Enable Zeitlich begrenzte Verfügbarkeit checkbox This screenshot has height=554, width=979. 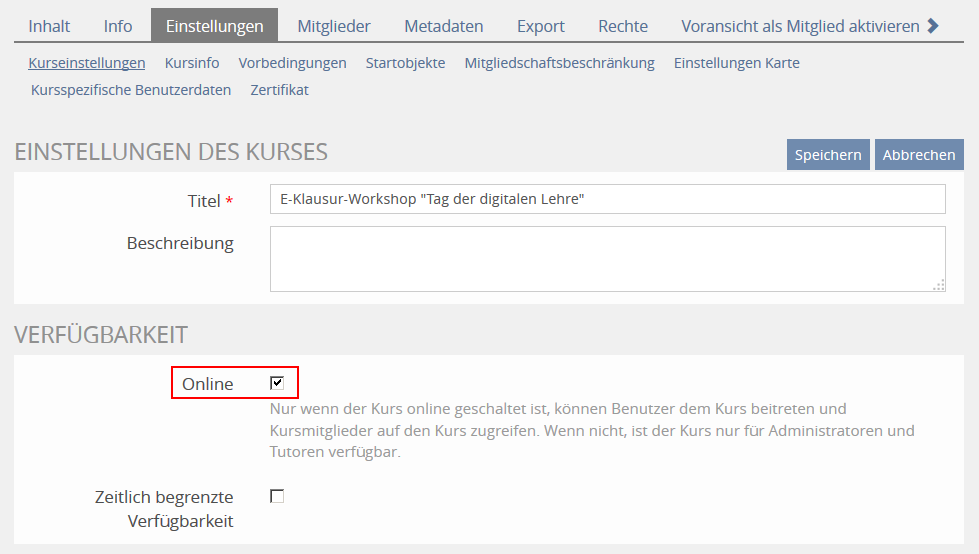tap(277, 496)
